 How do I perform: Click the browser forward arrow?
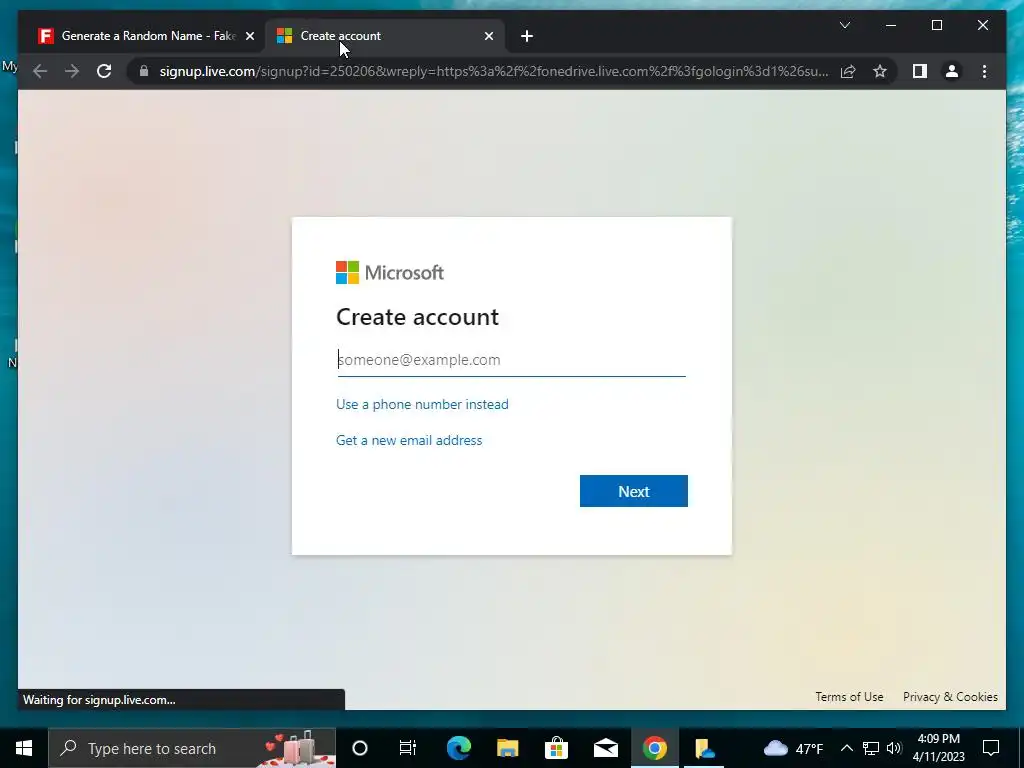tap(72, 71)
